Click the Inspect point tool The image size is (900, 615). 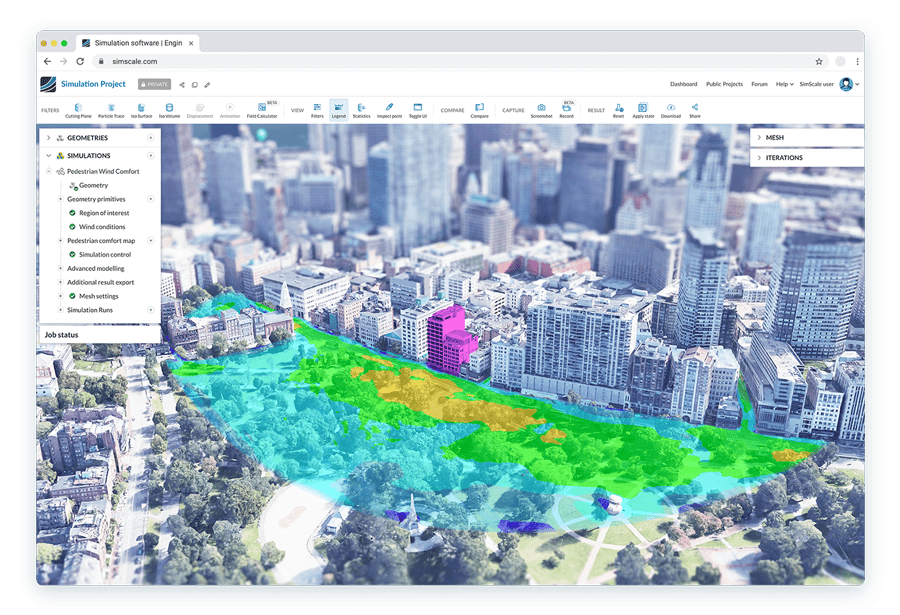click(x=387, y=110)
